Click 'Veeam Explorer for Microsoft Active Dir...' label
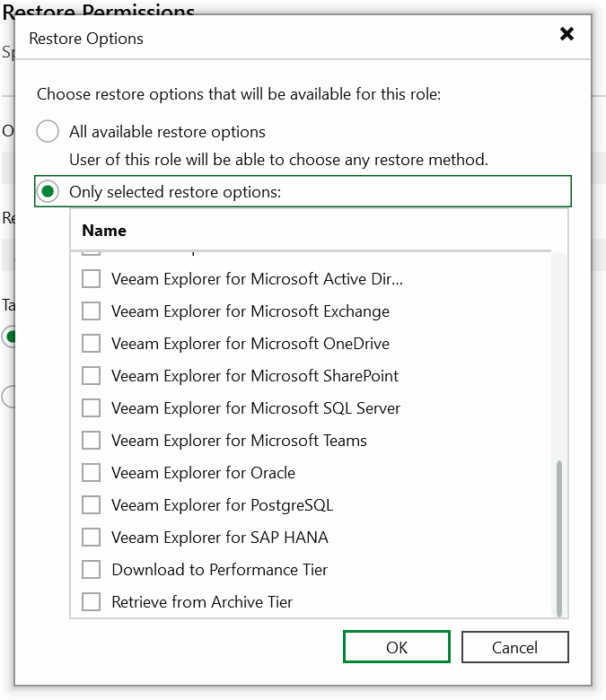 (x=257, y=279)
